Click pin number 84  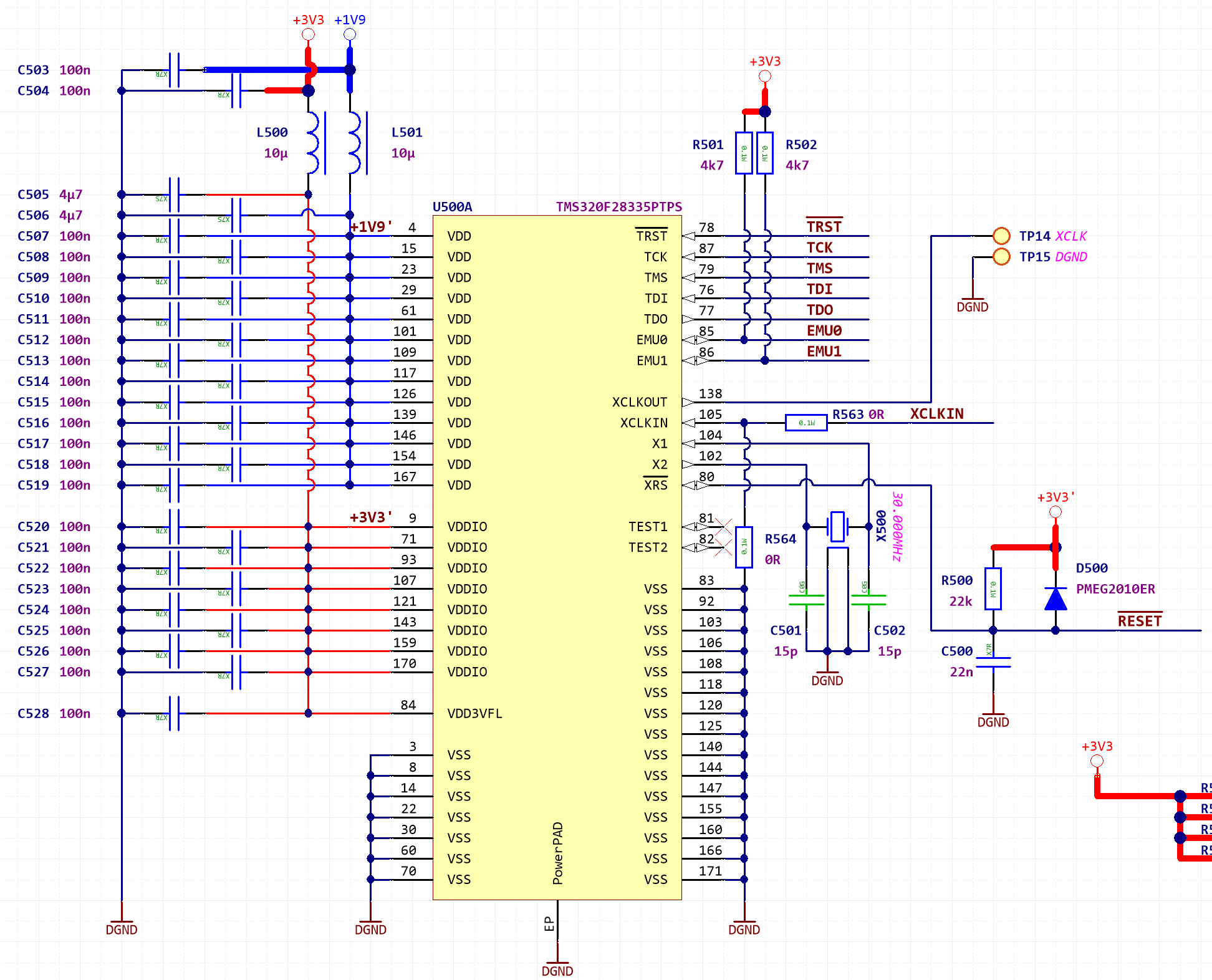(x=408, y=704)
